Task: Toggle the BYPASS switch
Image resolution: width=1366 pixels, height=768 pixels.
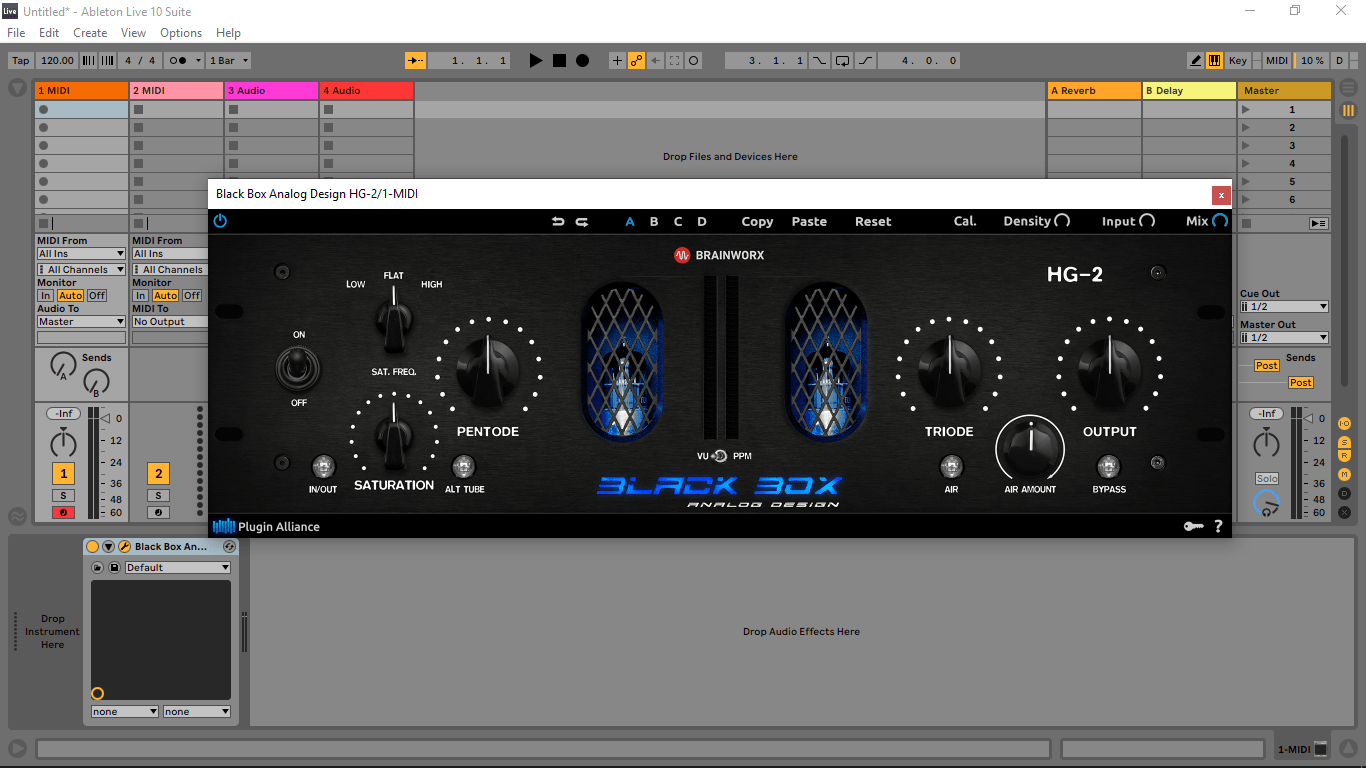Action: 1108,466
